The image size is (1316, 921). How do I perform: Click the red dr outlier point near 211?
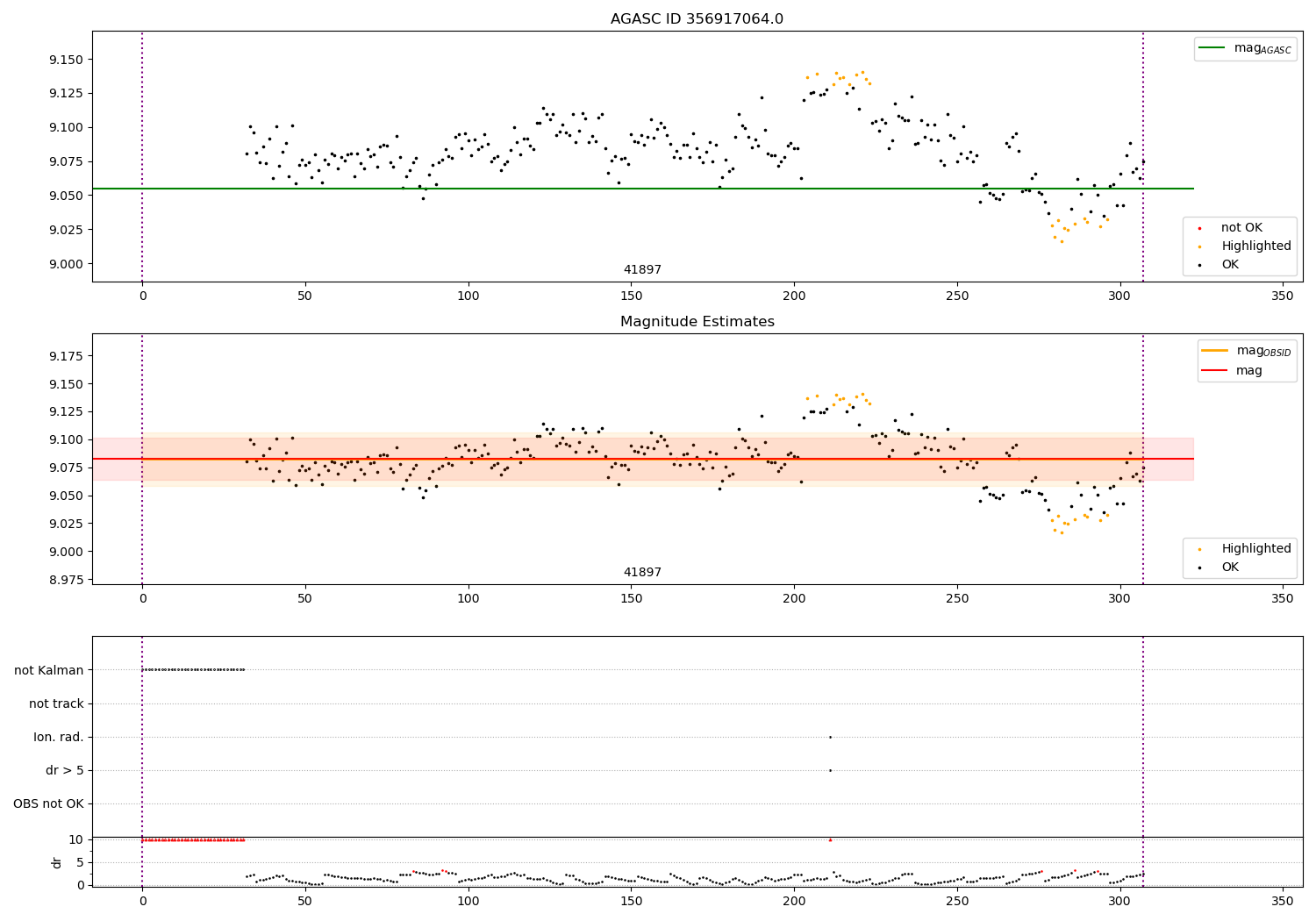pyautogui.click(x=830, y=839)
